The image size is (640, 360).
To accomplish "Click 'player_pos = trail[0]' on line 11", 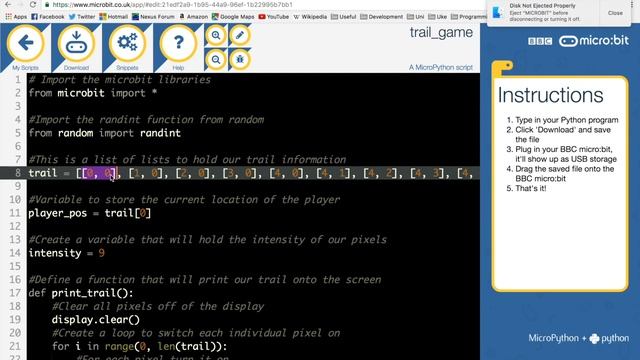I will click(x=89, y=213).
